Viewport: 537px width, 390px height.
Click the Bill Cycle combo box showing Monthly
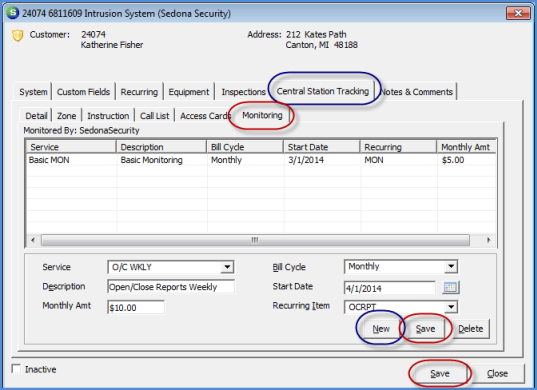401,266
